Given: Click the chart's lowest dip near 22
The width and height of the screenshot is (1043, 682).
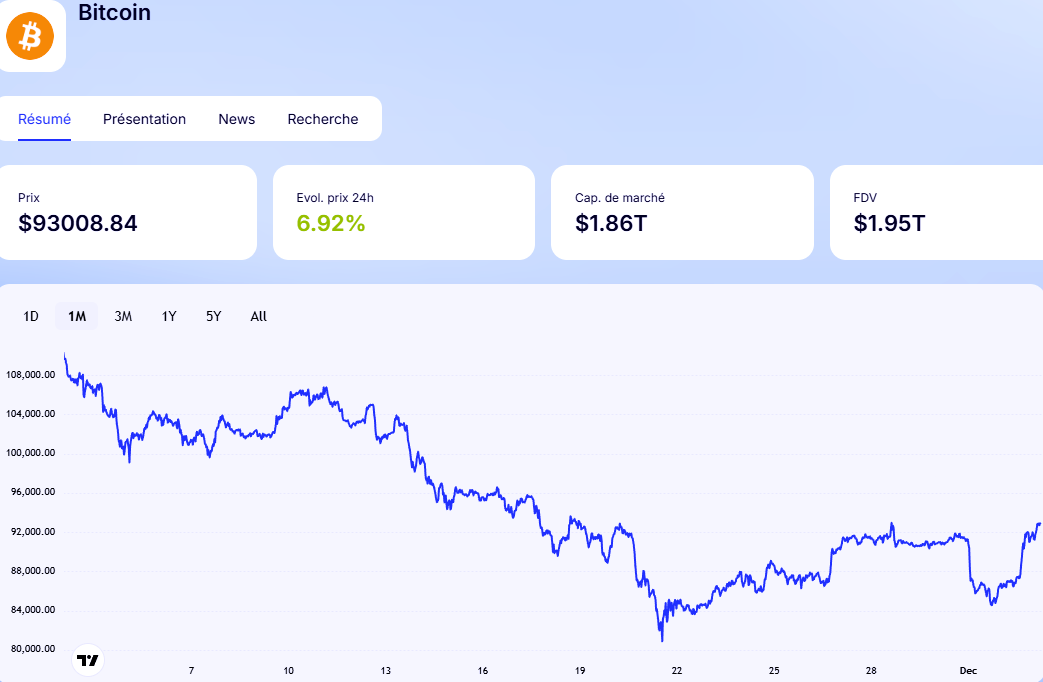Looking at the screenshot, I should pyautogui.click(x=661, y=639).
